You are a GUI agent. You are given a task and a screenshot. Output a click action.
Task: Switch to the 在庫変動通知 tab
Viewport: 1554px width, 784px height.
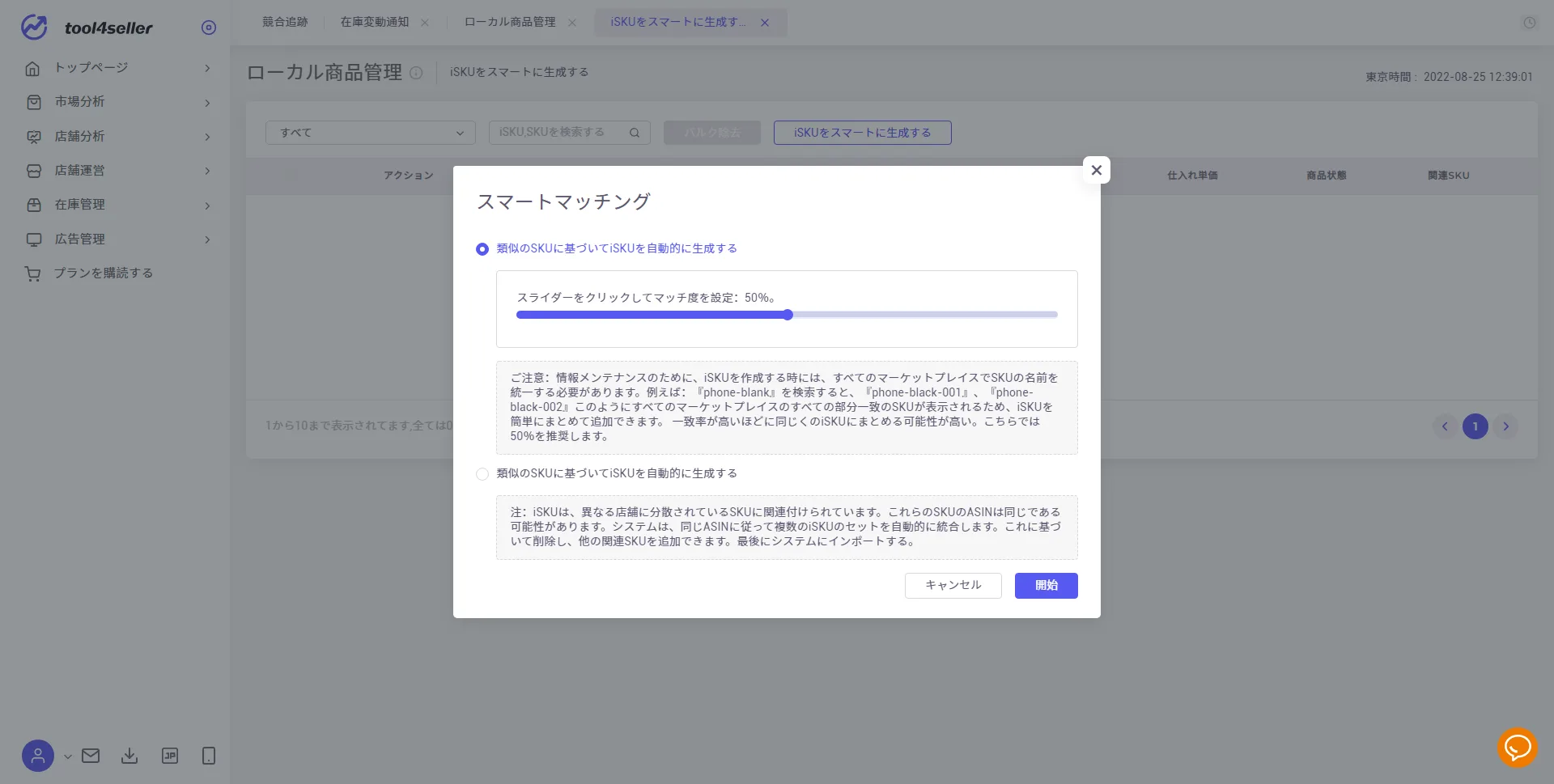pyautogui.click(x=375, y=22)
